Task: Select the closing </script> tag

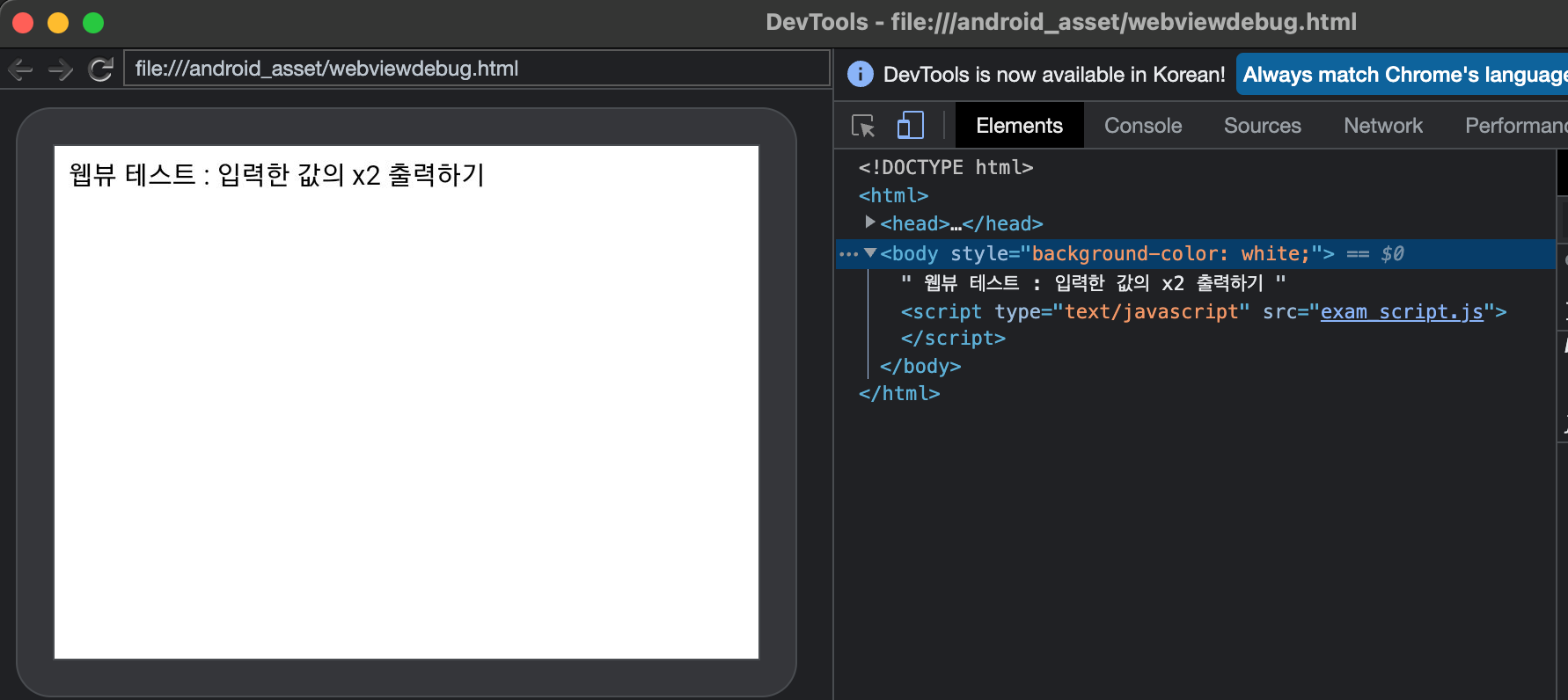Action: click(x=953, y=339)
